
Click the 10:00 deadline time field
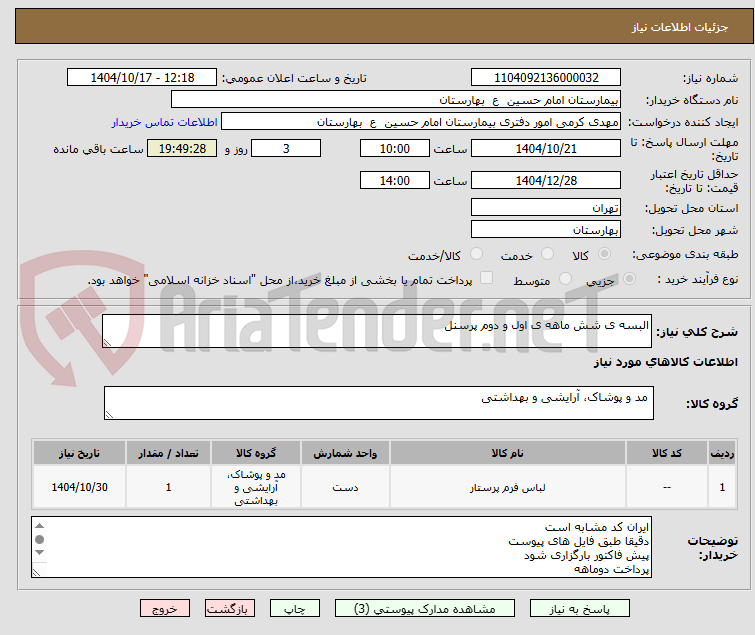tap(394, 148)
